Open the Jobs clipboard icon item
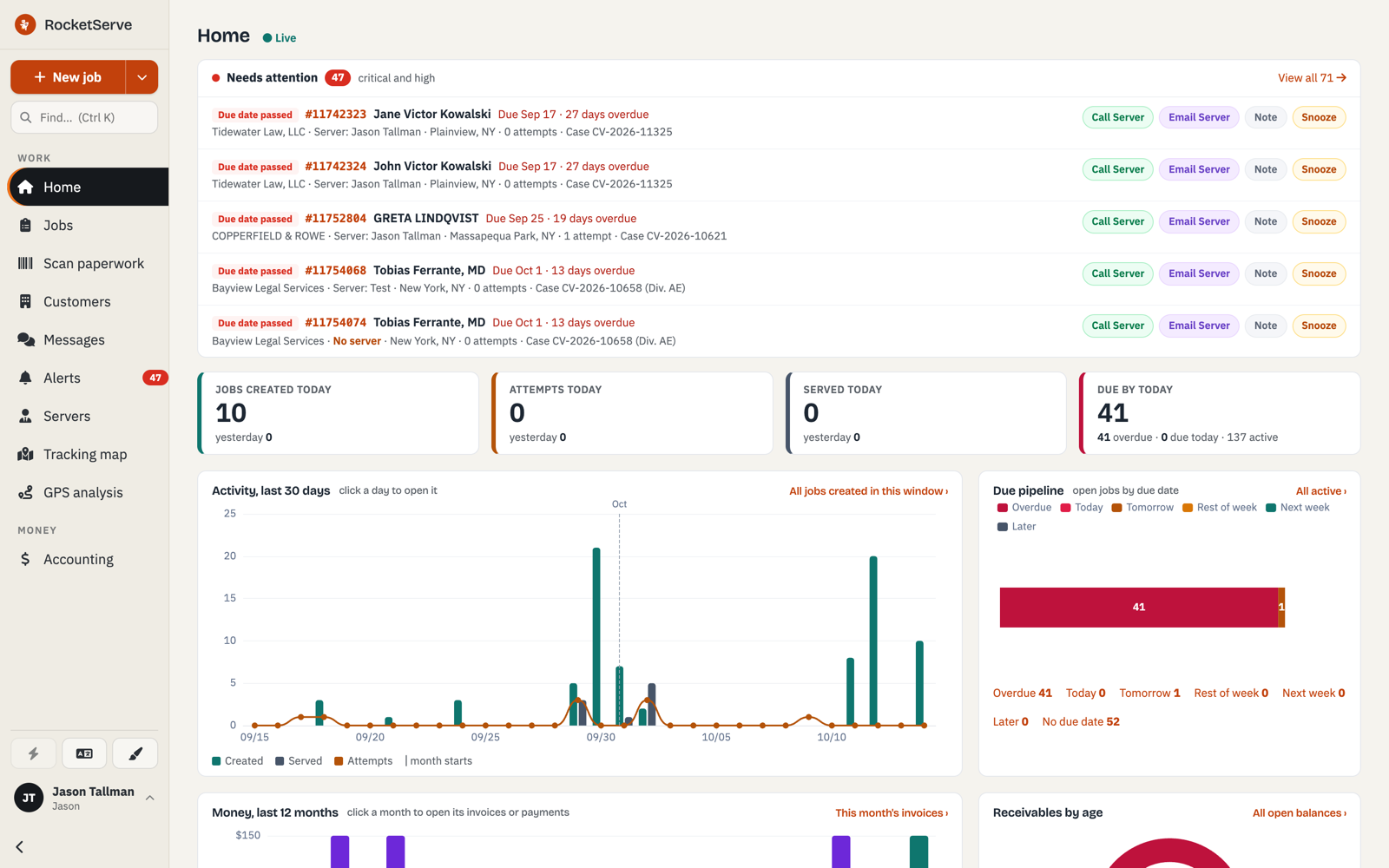Screen dimensions: 1389x868 coord(25,225)
